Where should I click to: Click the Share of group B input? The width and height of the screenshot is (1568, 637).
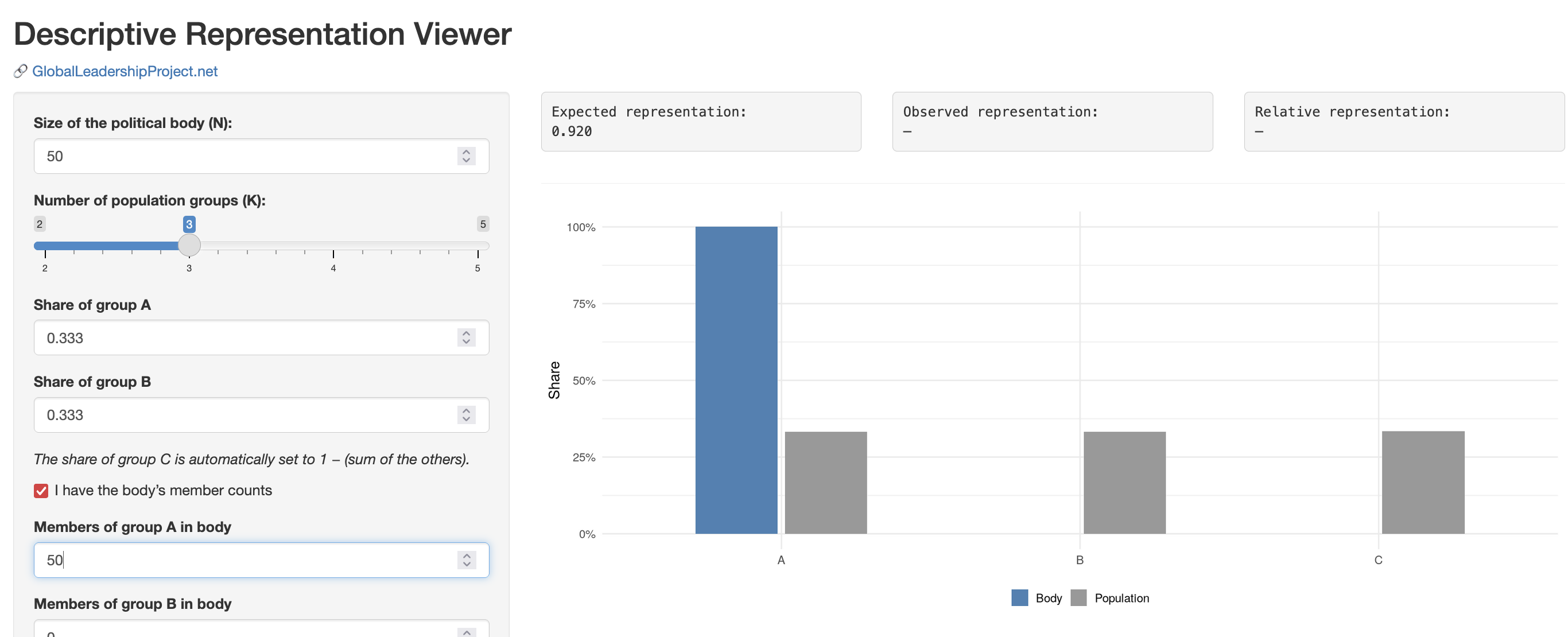click(243, 415)
